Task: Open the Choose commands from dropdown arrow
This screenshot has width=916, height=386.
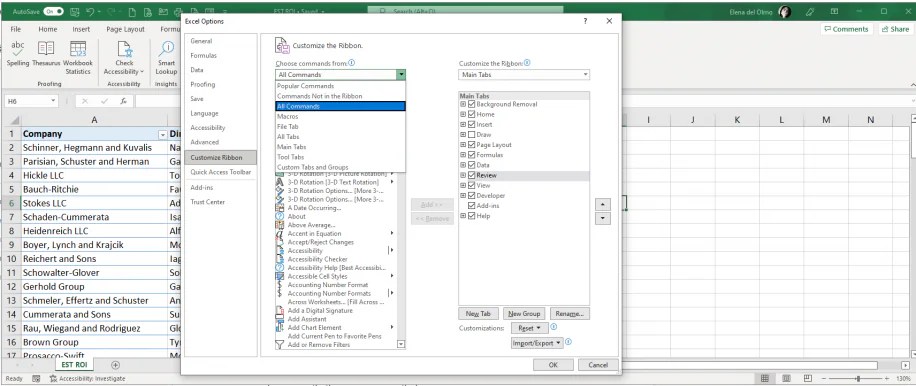Action: pyautogui.click(x=401, y=75)
